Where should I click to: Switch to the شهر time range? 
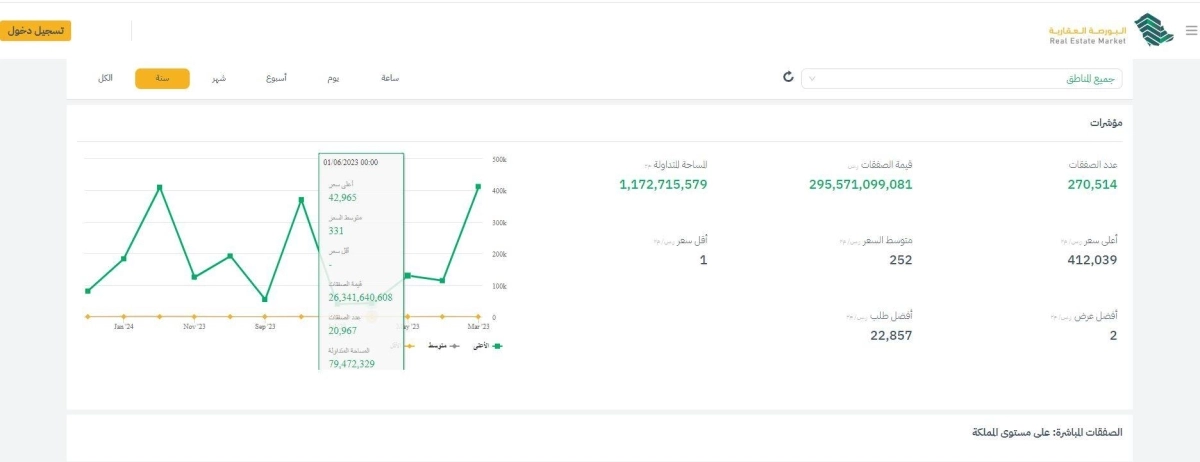(x=218, y=78)
